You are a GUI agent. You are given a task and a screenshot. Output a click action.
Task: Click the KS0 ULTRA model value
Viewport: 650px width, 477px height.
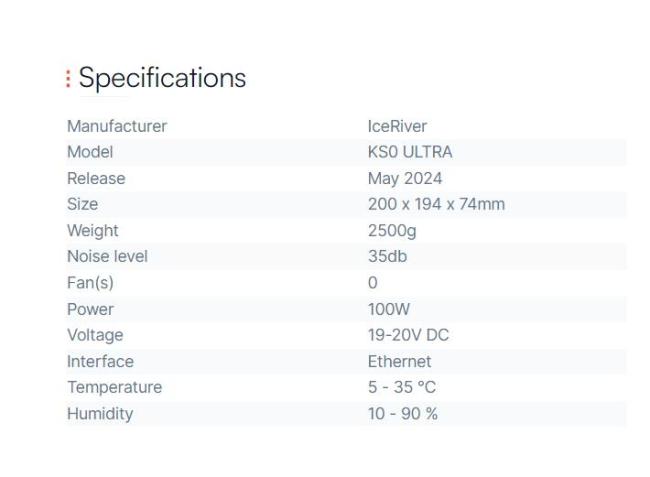pos(410,152)
